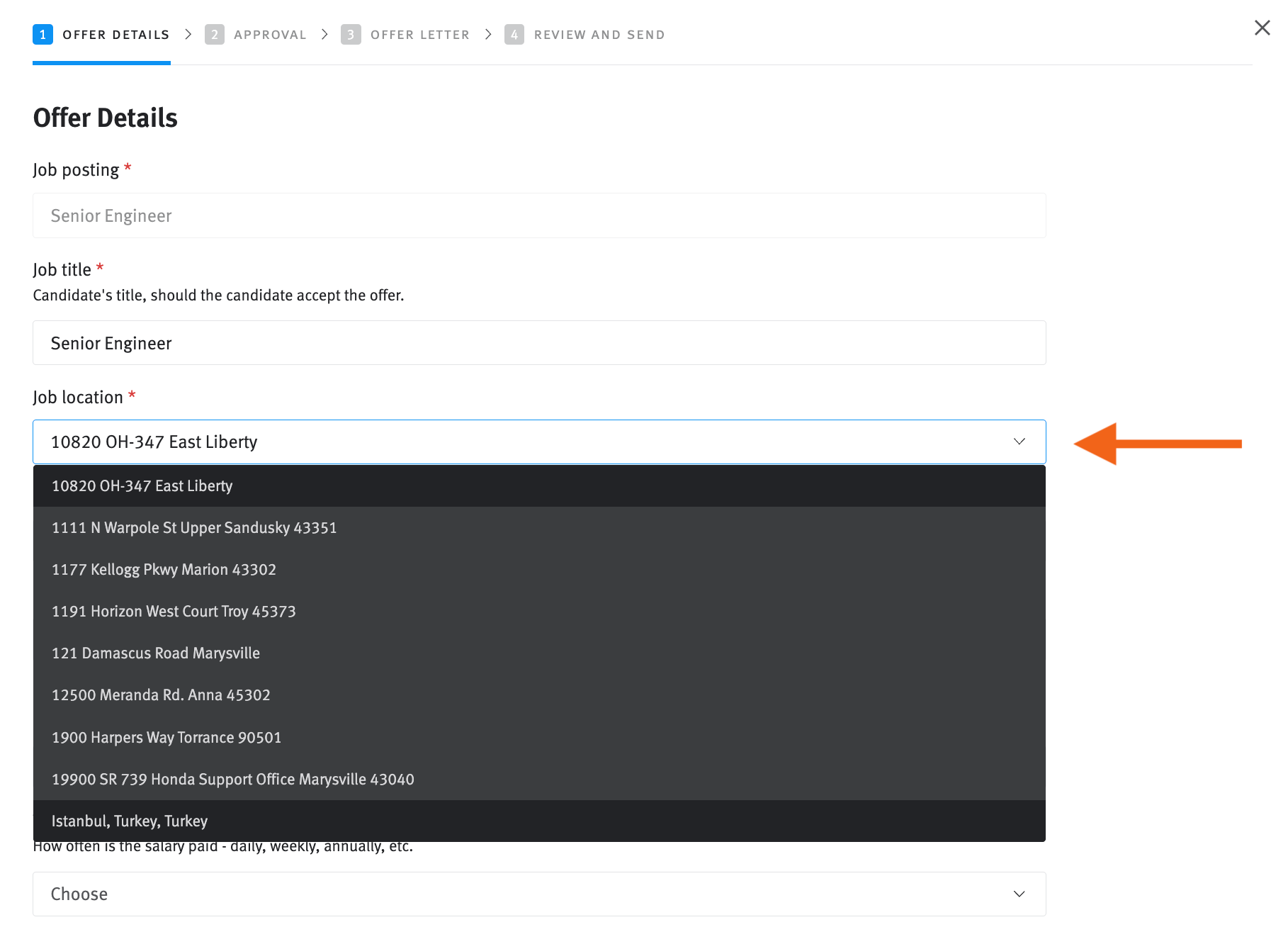Image resolution: width=1288 pixels, height=927 pixels.
Task: Close the offer dialog with the X icon
Action: (1262, 28)
